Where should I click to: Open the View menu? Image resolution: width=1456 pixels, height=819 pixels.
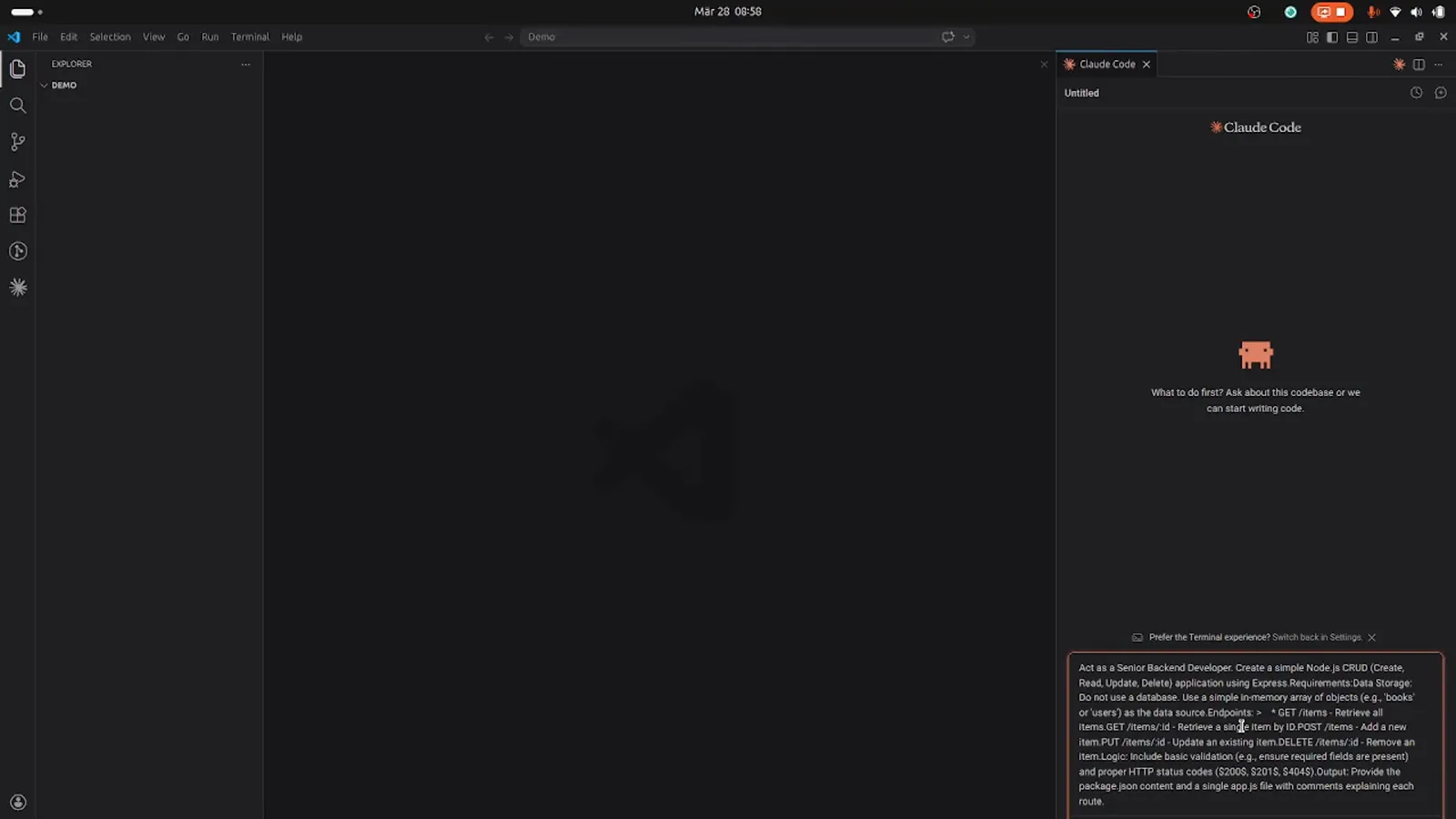154,37
